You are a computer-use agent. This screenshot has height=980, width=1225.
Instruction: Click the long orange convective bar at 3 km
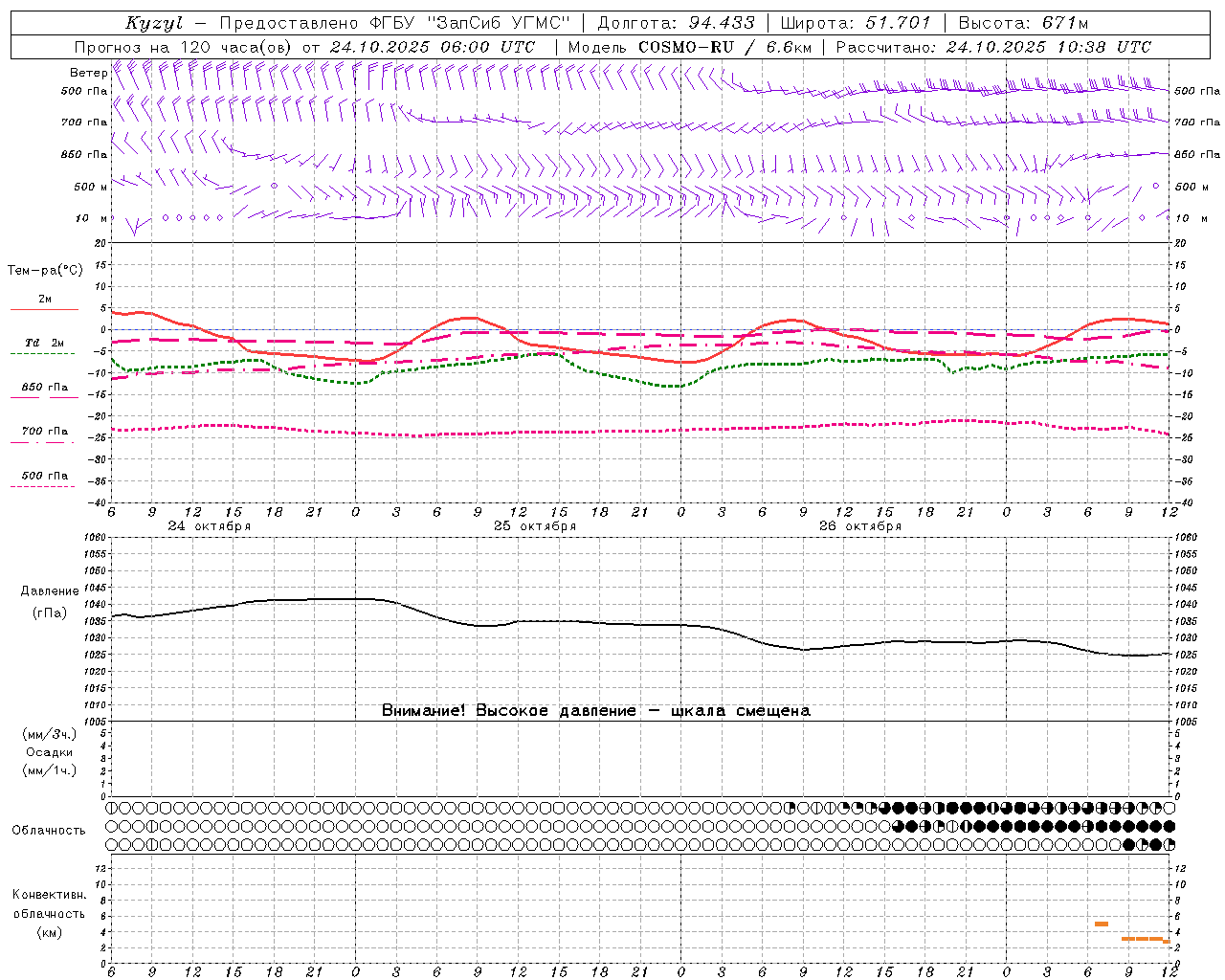(1143, 939)
